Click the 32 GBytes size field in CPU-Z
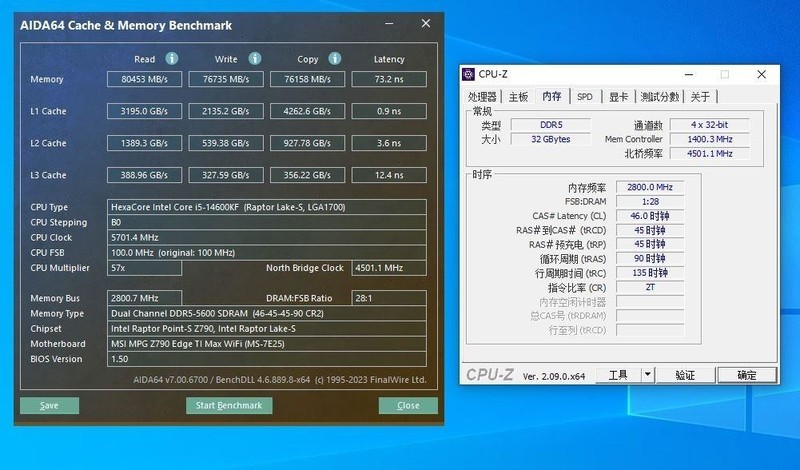Screen dimensions: 800x470 [x=551, y=139]
